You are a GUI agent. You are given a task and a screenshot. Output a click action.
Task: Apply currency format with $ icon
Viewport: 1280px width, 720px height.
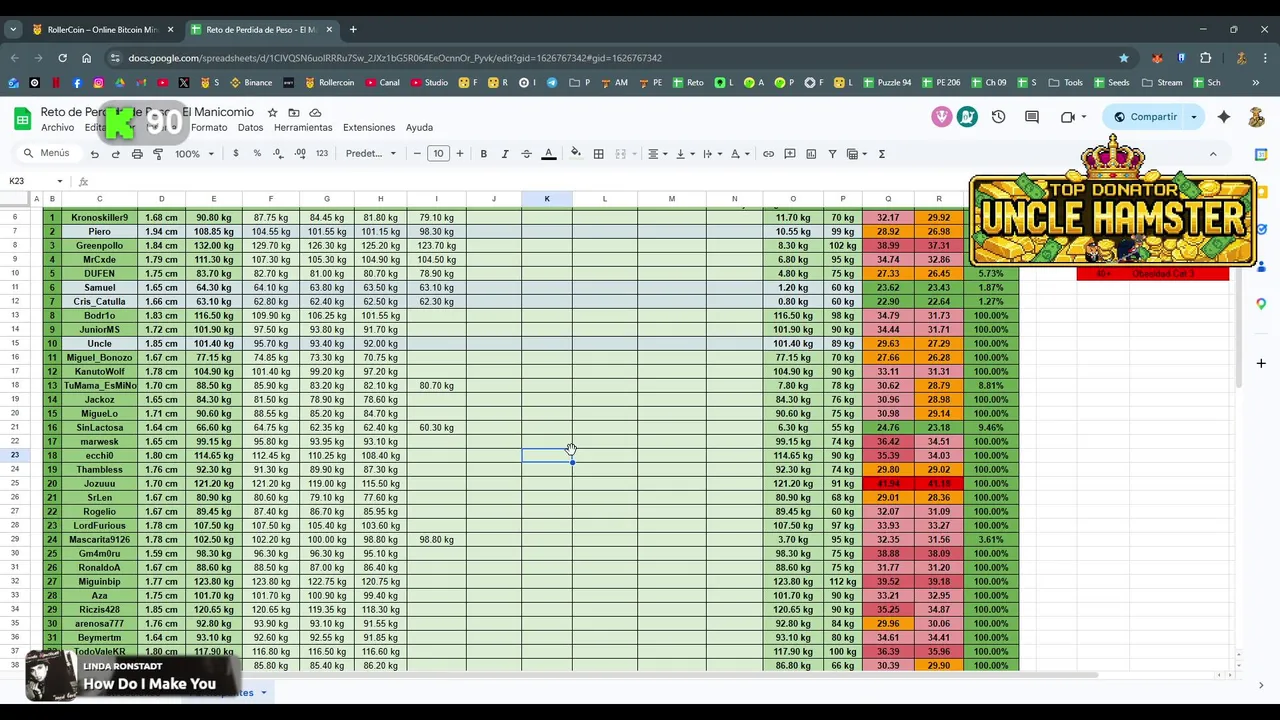coord(236,154)
